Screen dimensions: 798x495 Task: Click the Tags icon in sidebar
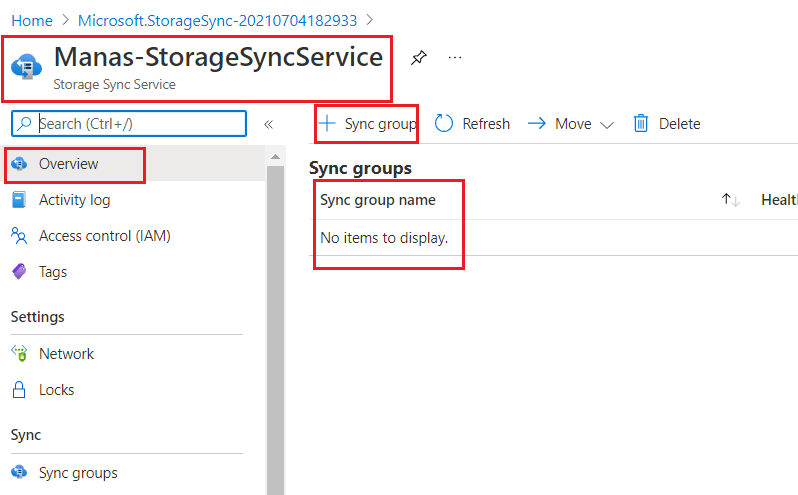pyautogui.click(x=19, y=272)
